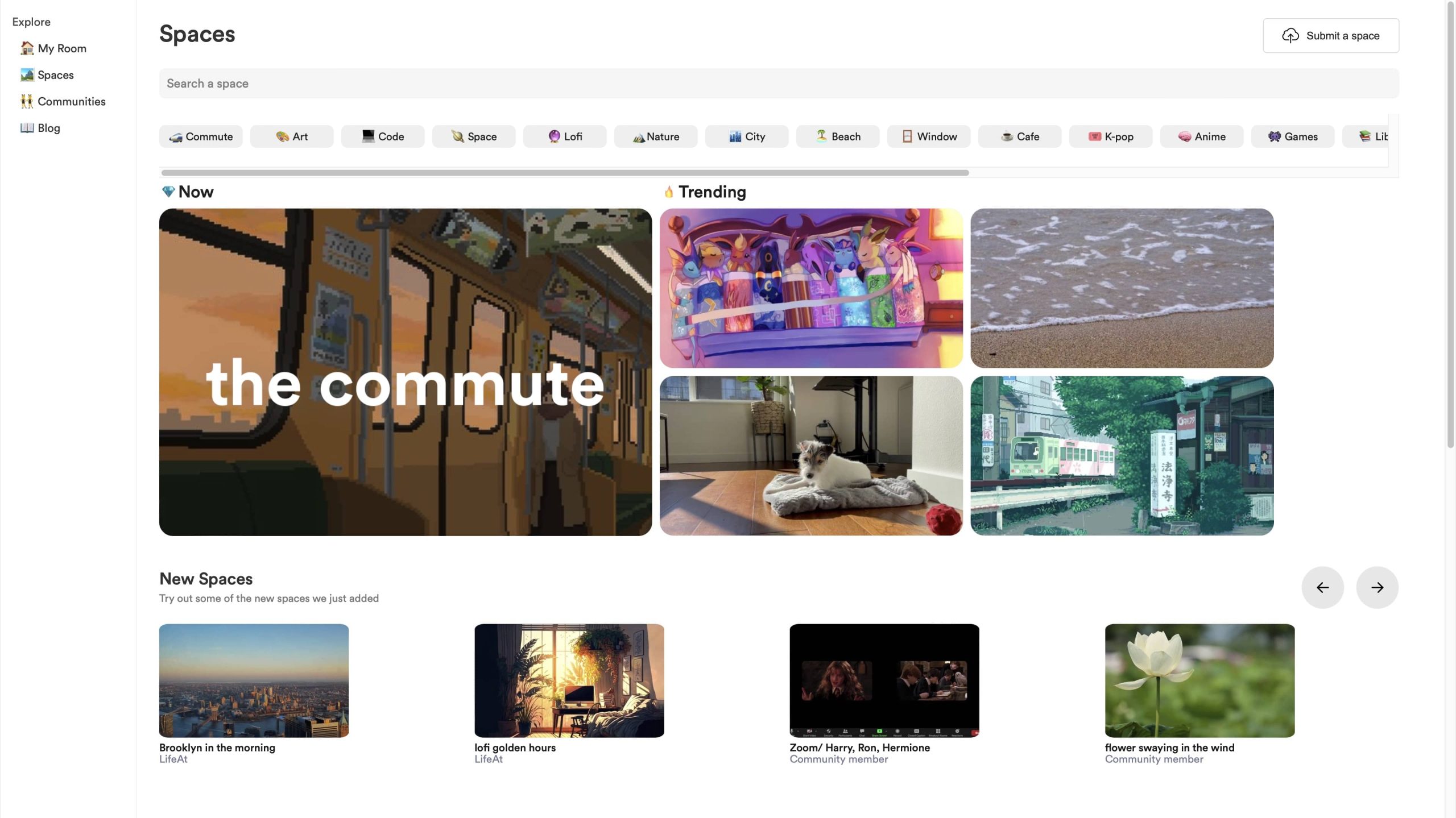Choose the Cafe category filter

(1020, 136)
